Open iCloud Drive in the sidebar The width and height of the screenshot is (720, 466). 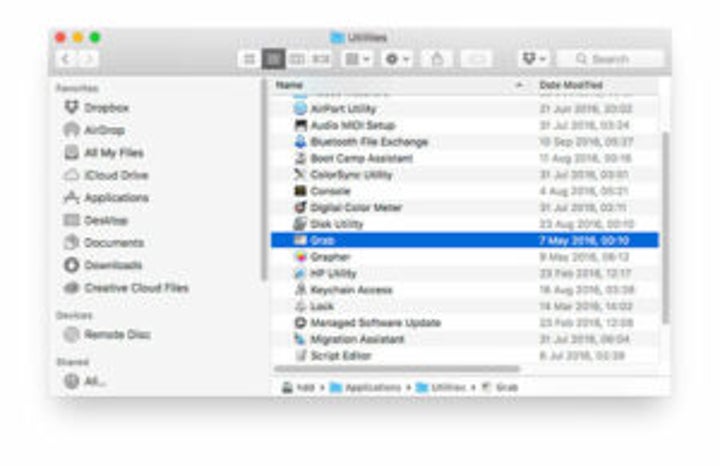click(x=106, y=175)
